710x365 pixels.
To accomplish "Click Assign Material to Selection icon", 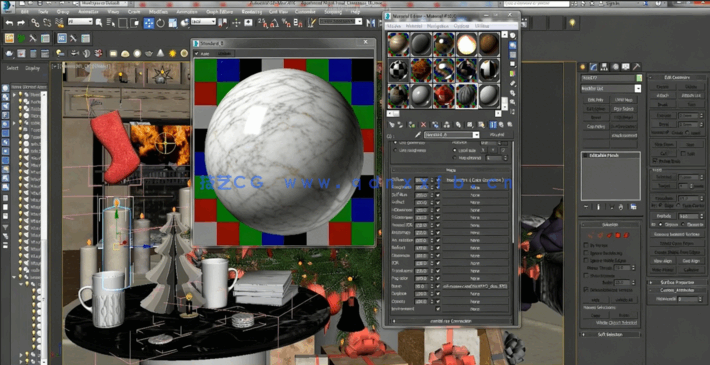I will tap(412, 124).
